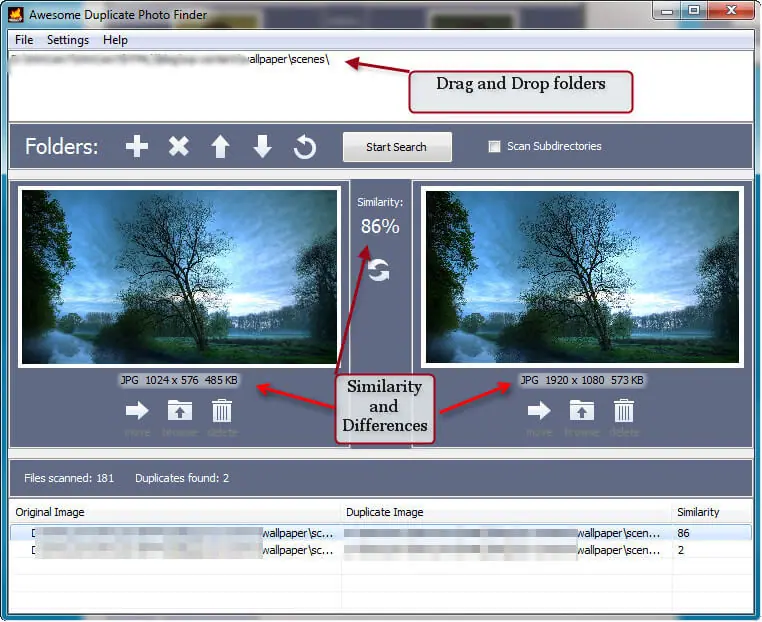762x622 pixels.
Task: Click the Duplicates found: 2 status text
Action: [x=182, y=478]
